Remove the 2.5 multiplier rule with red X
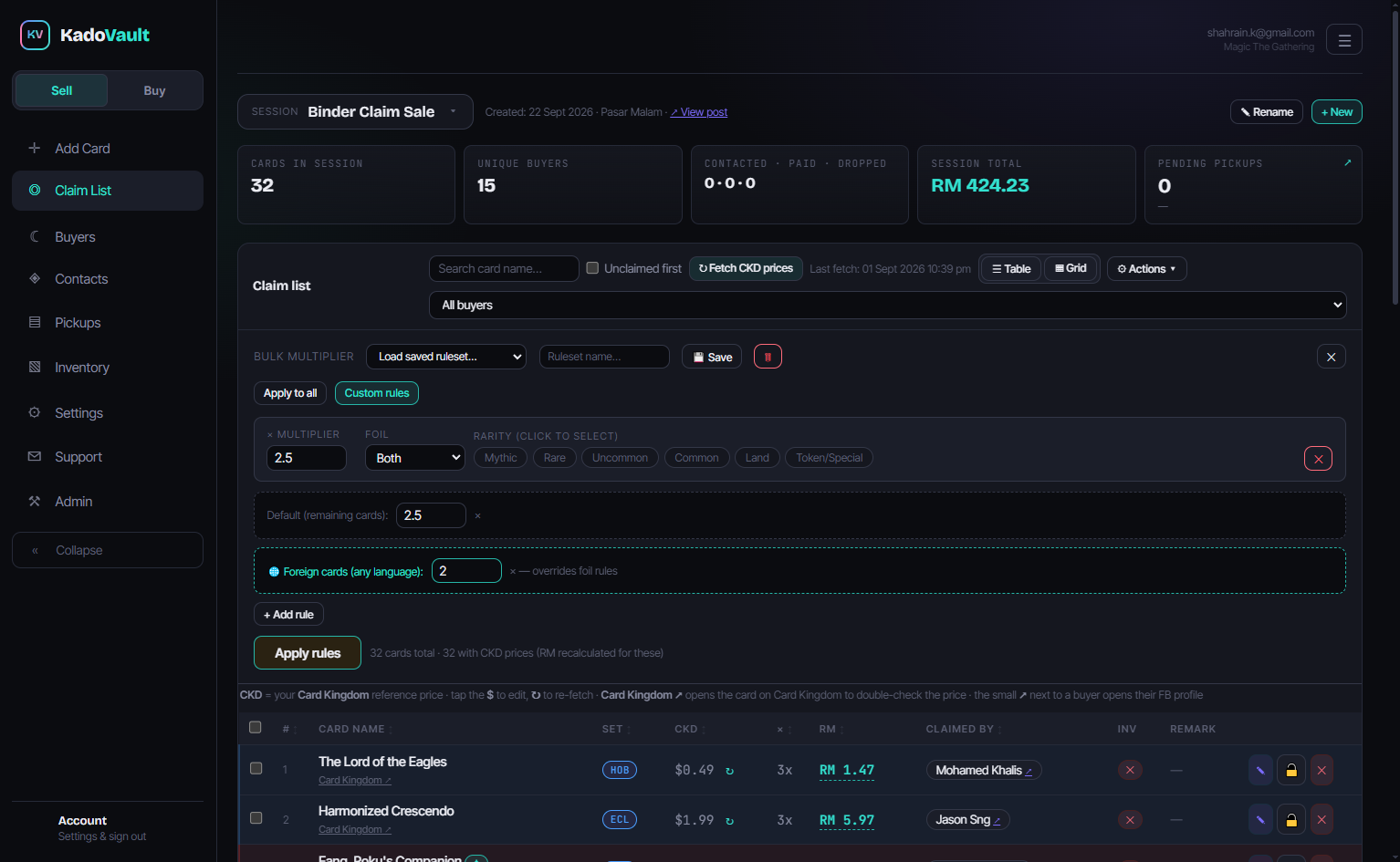The width and height of the screenshot is (1400, 862). [x=1318, y=459]
